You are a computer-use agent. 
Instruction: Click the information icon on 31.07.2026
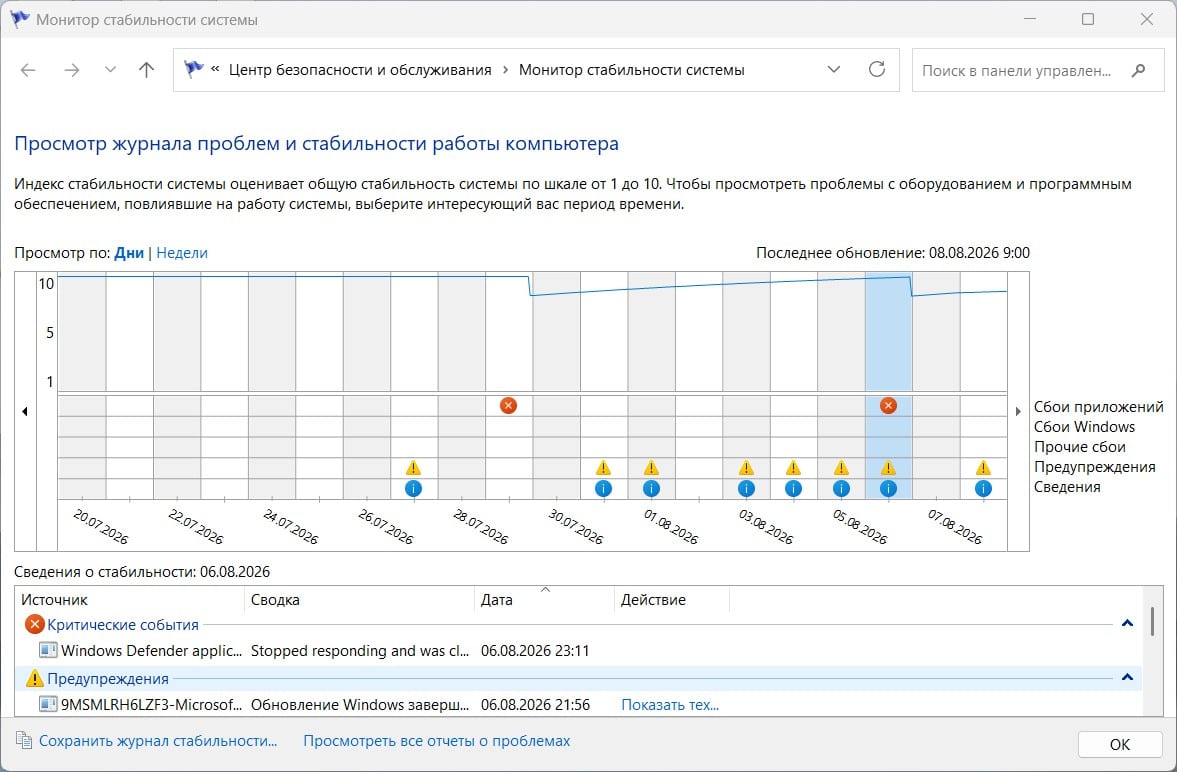603,489
